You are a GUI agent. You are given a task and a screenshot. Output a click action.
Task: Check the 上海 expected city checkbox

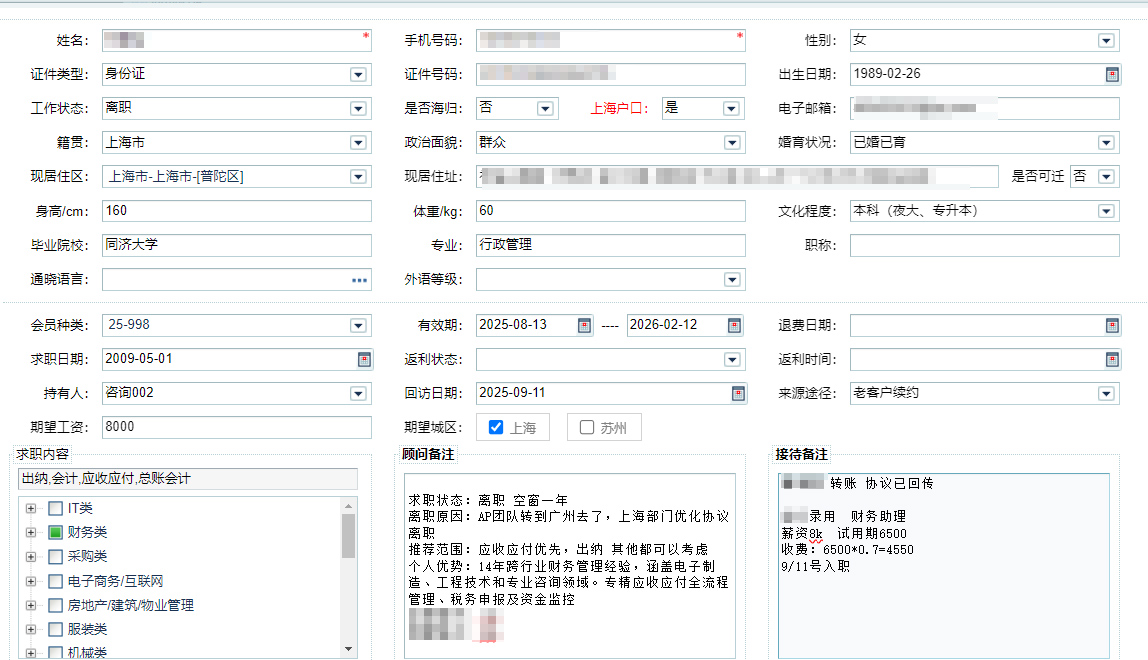pyautogui.click(x=496, y=427)
